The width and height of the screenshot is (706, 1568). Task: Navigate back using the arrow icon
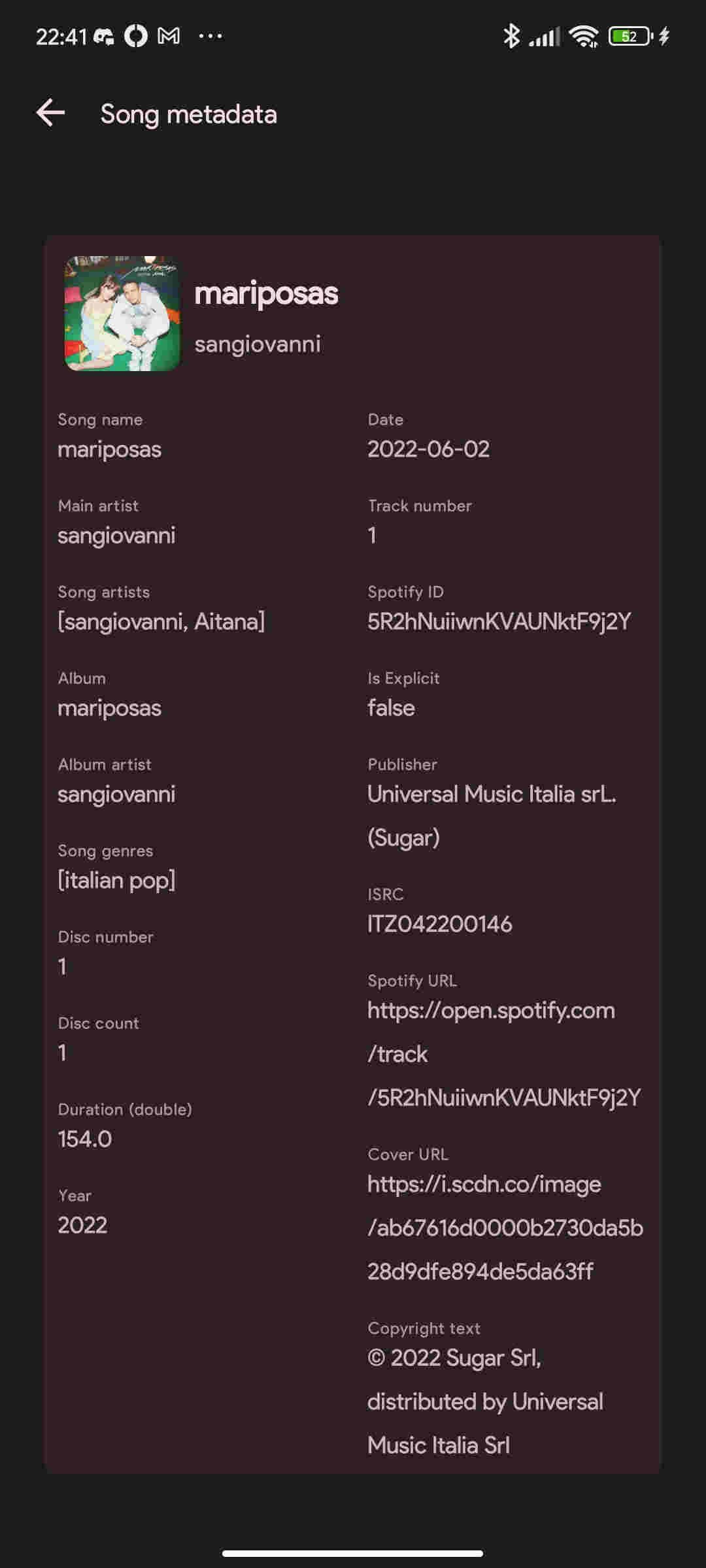point(50,114)
